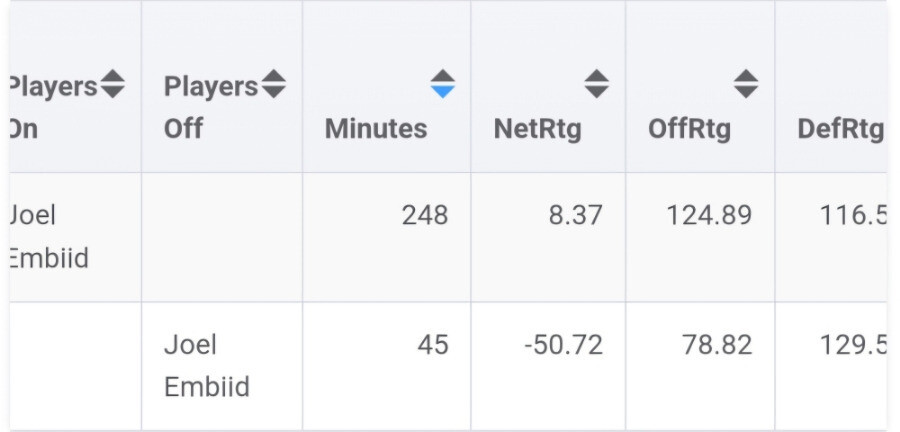Sort by the OffRtg column label
The height and width of the screenshot is (432, 900).
coord(689,129)
